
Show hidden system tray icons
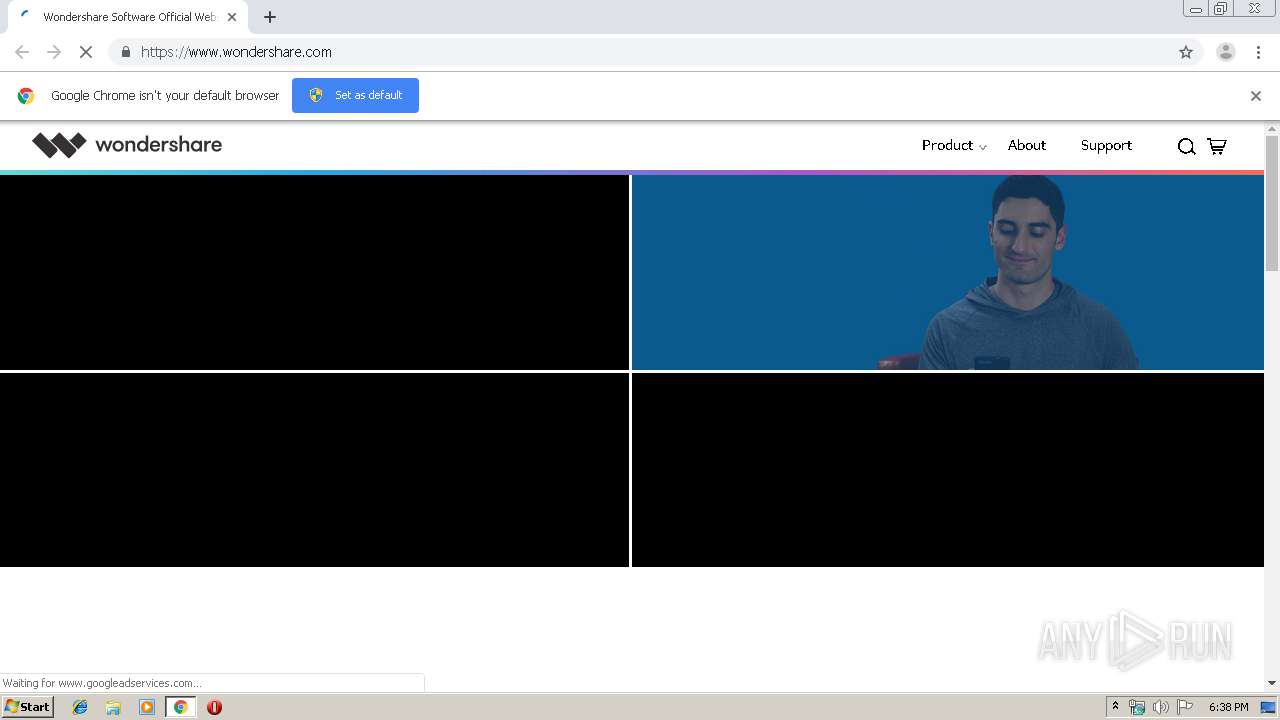(1115, 707)
